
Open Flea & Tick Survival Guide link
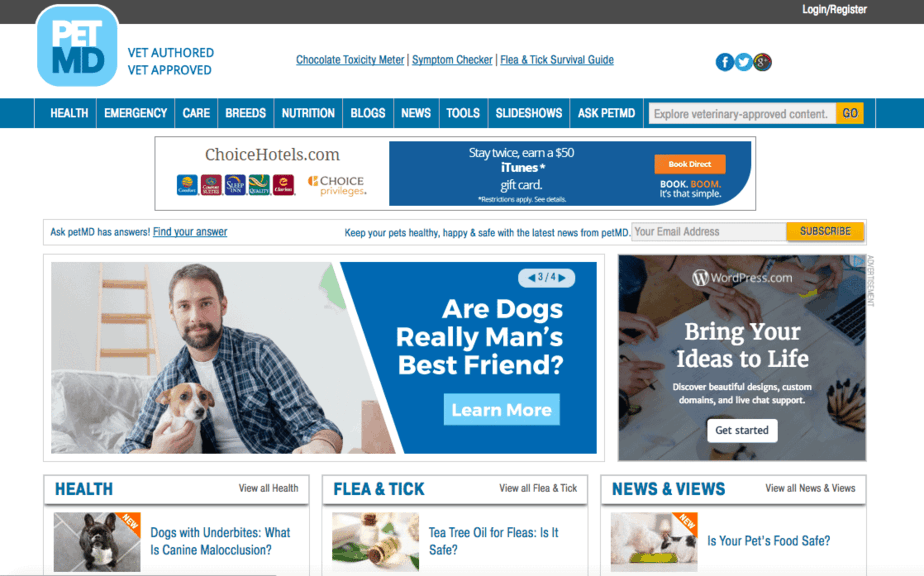[557, 60]
